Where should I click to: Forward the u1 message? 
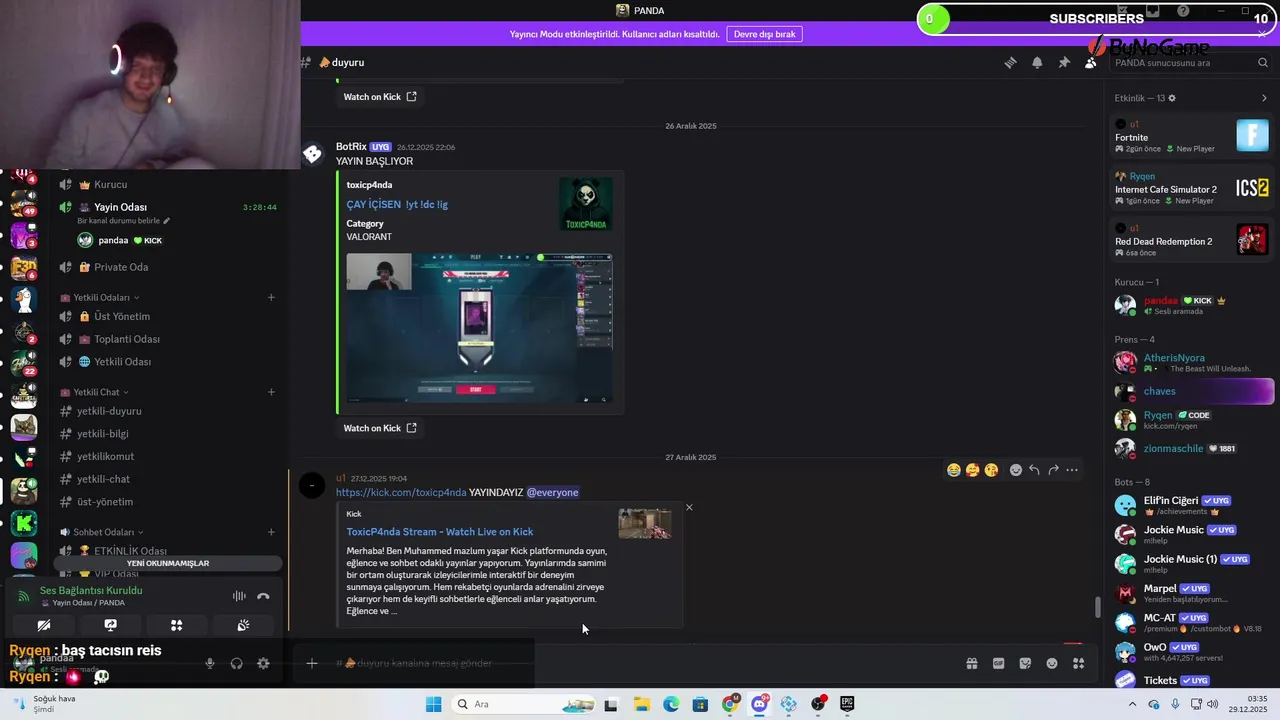[x=1053, y=470]
